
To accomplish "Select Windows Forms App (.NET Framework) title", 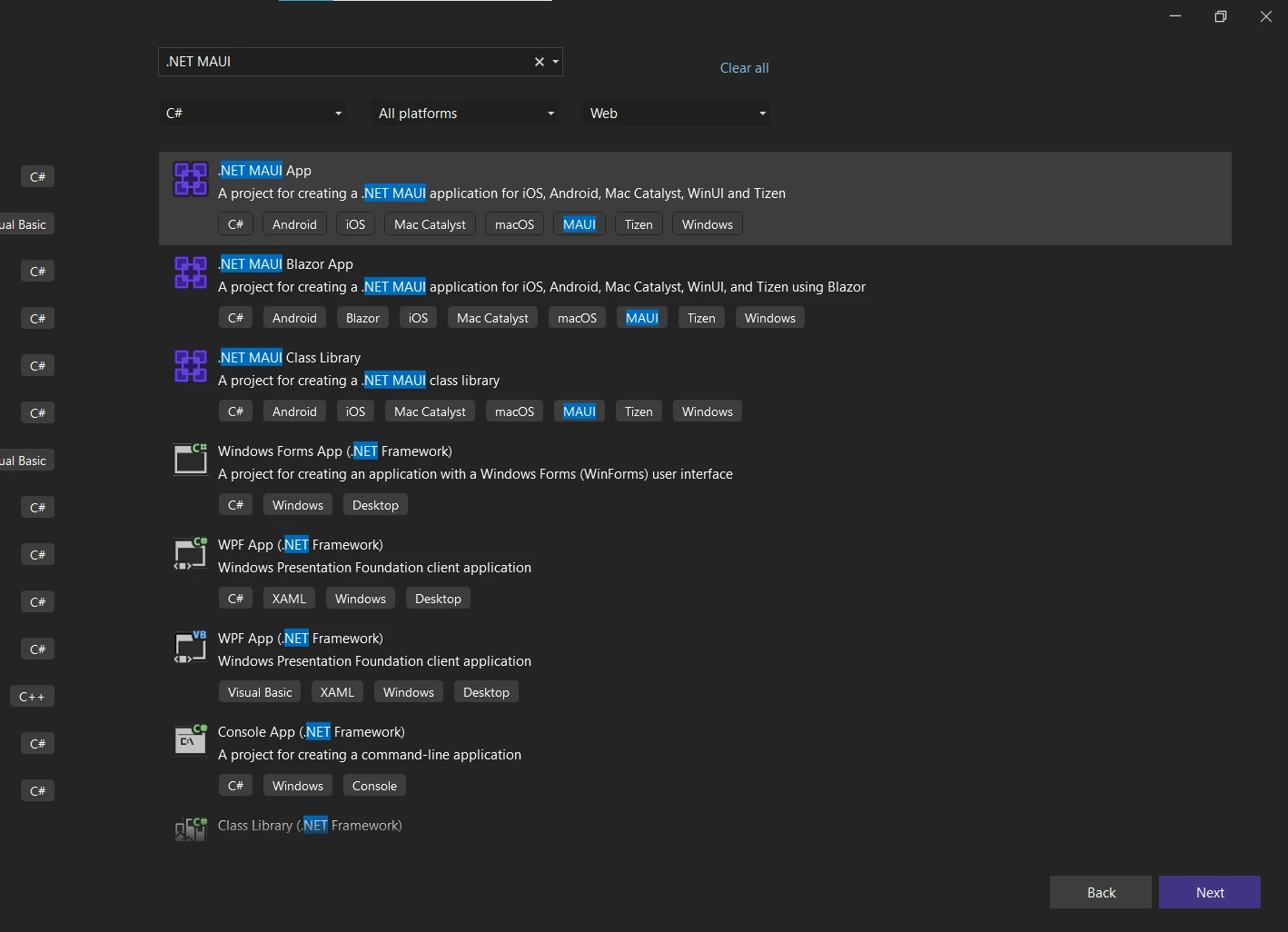I will coord(335,451).
